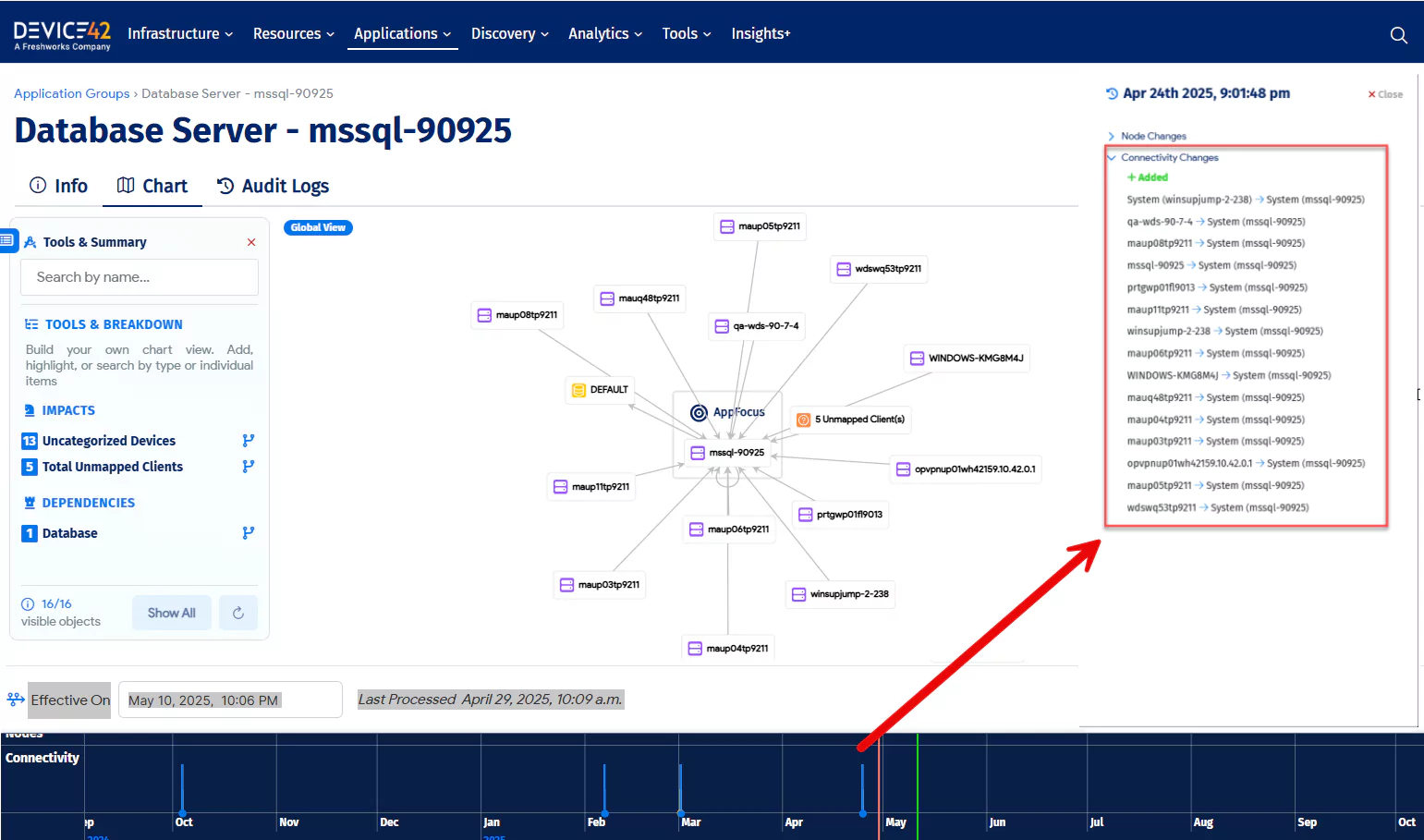
Task: Open the Resources menu dropdown
Action: pos(294,34)
